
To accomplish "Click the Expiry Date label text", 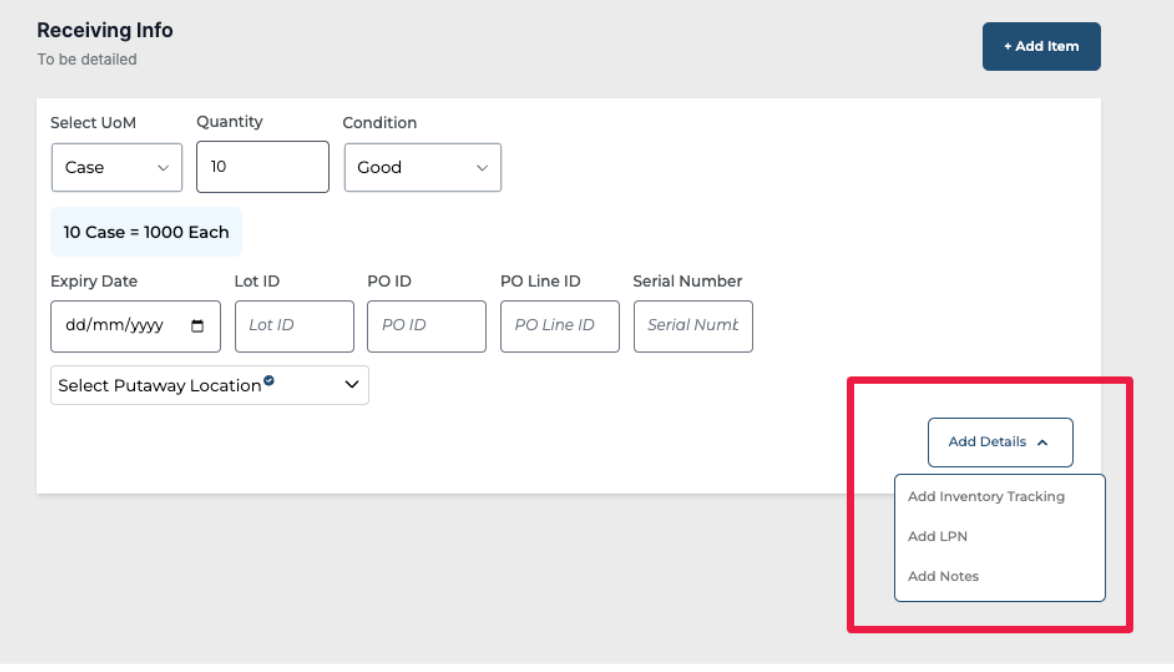I will 94,282.
